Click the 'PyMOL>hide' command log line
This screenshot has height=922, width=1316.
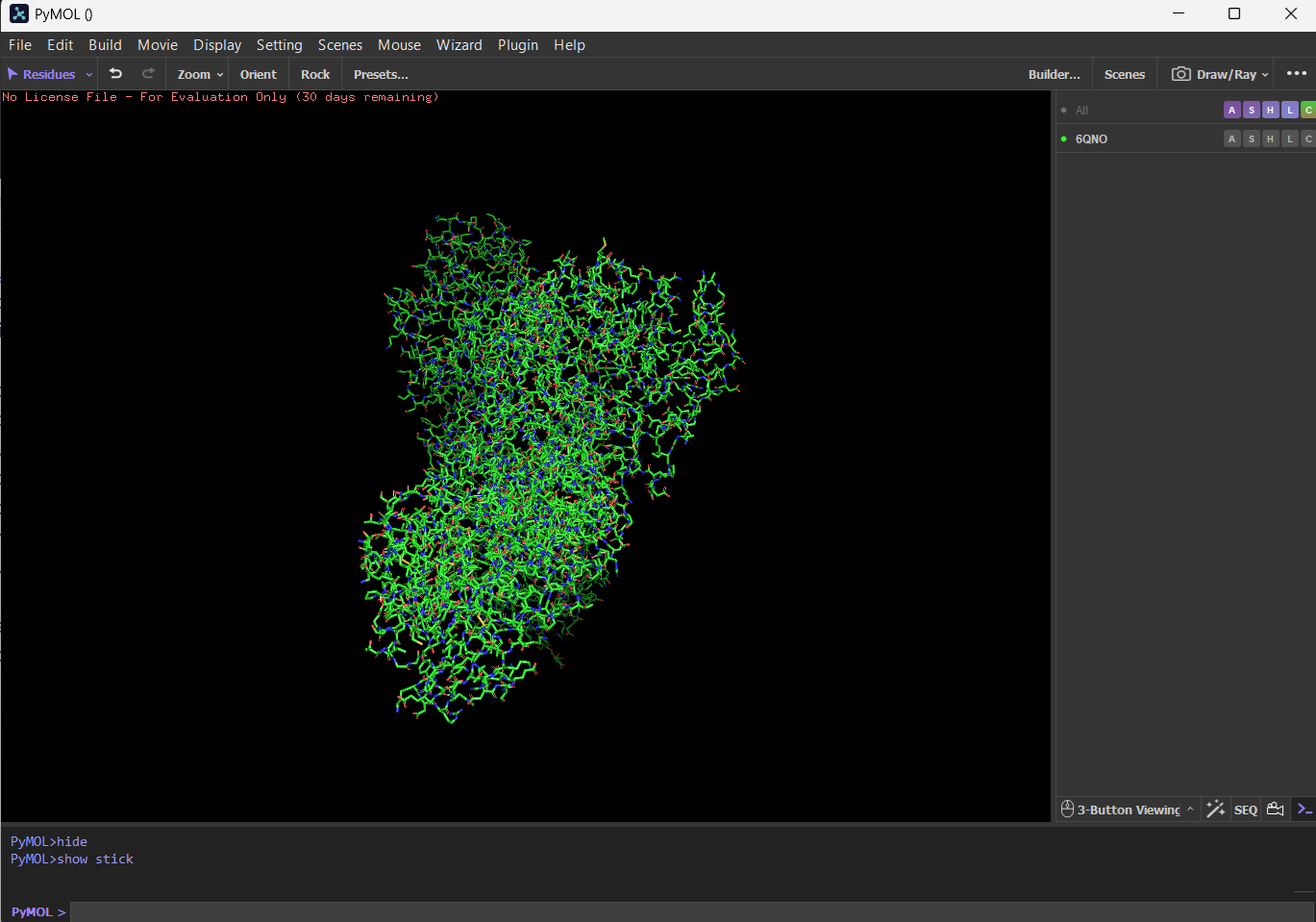[49, 841]
